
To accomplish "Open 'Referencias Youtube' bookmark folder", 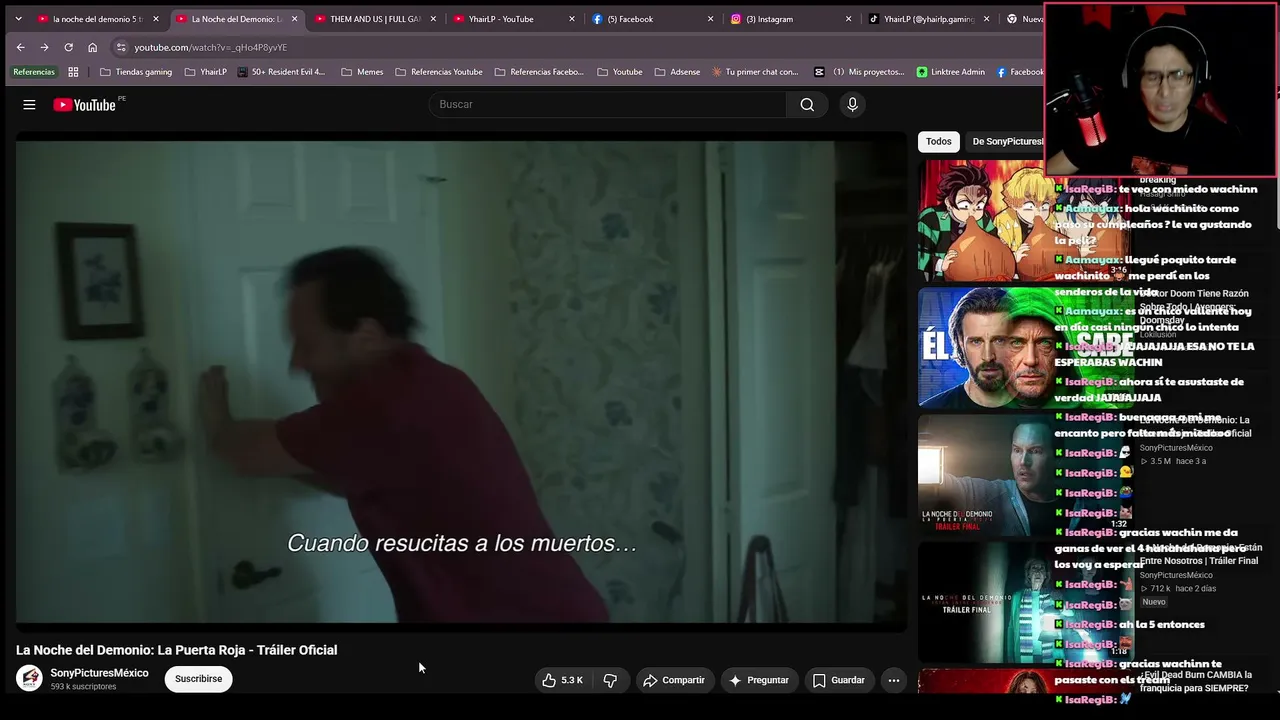I will point(439,72).
